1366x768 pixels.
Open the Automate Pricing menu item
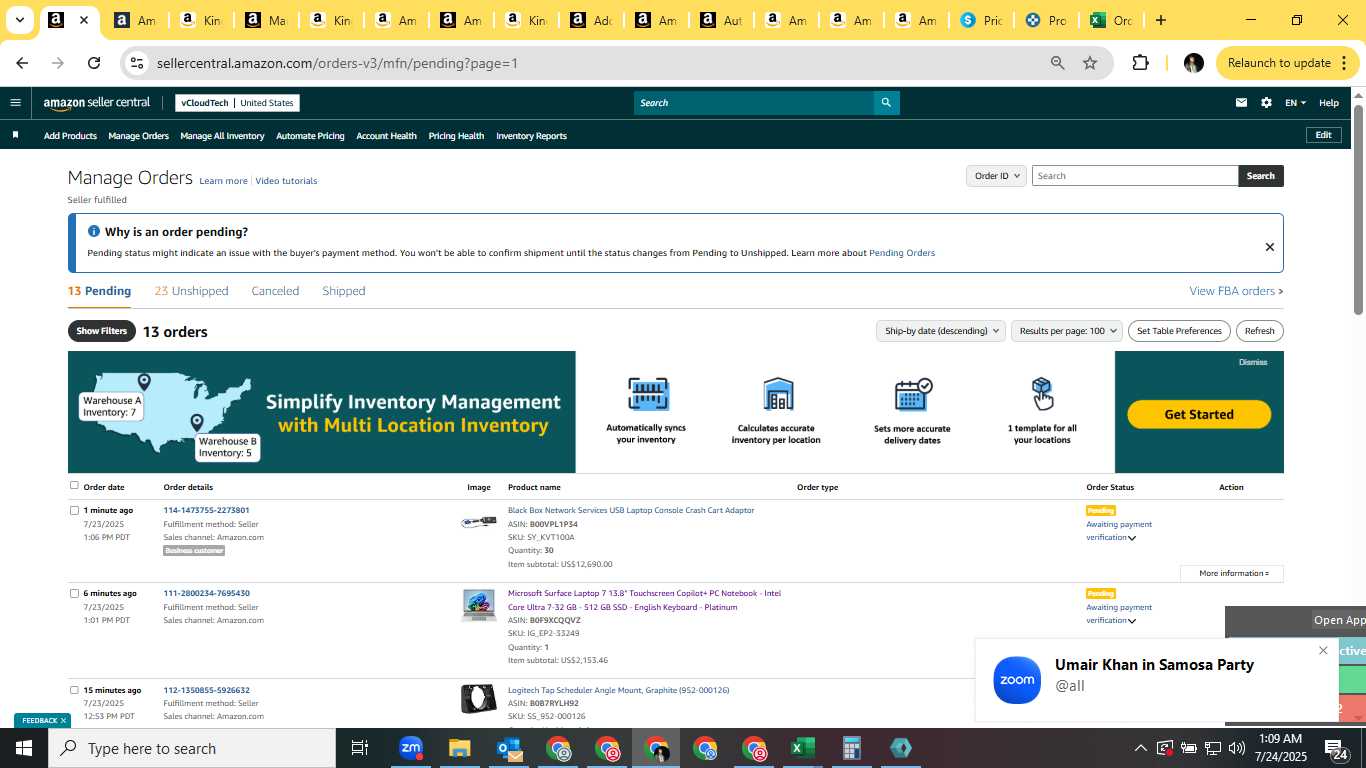pyautogui.click(x=310, y=136)
